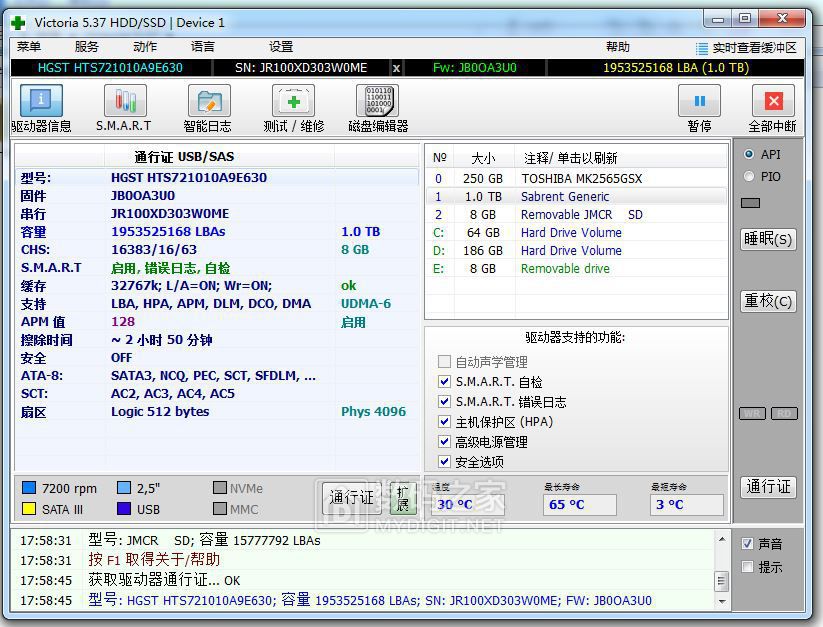Image resolution: width=823 pixels, height=627 pixels.
Task: Click the log scrollbar up arrow
Action: pyautogui.click(x=722, y=539)
